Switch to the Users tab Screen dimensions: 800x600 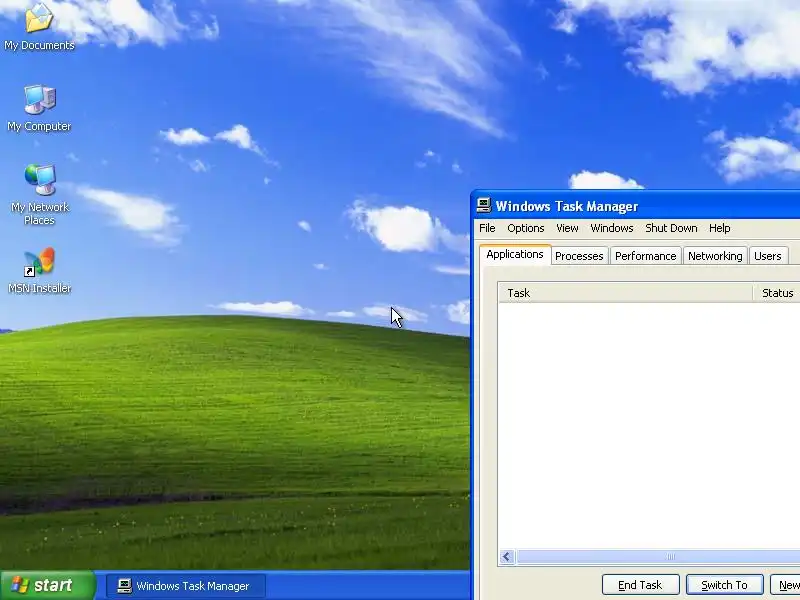coord(768,256)
